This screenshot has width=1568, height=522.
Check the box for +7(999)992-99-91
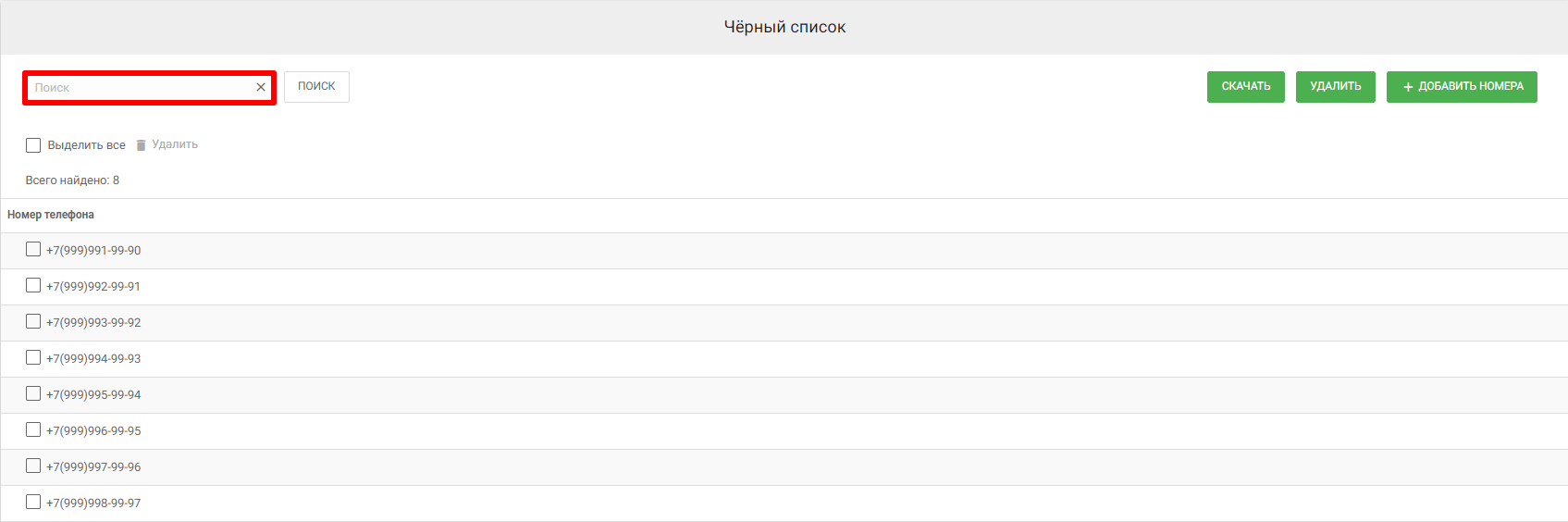(x=33, y=285)
